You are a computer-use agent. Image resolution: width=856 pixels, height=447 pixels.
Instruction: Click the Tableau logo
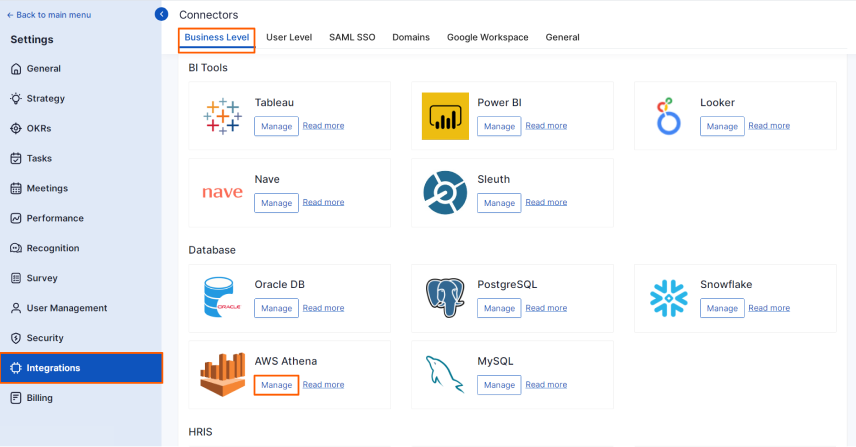point(222,116)
